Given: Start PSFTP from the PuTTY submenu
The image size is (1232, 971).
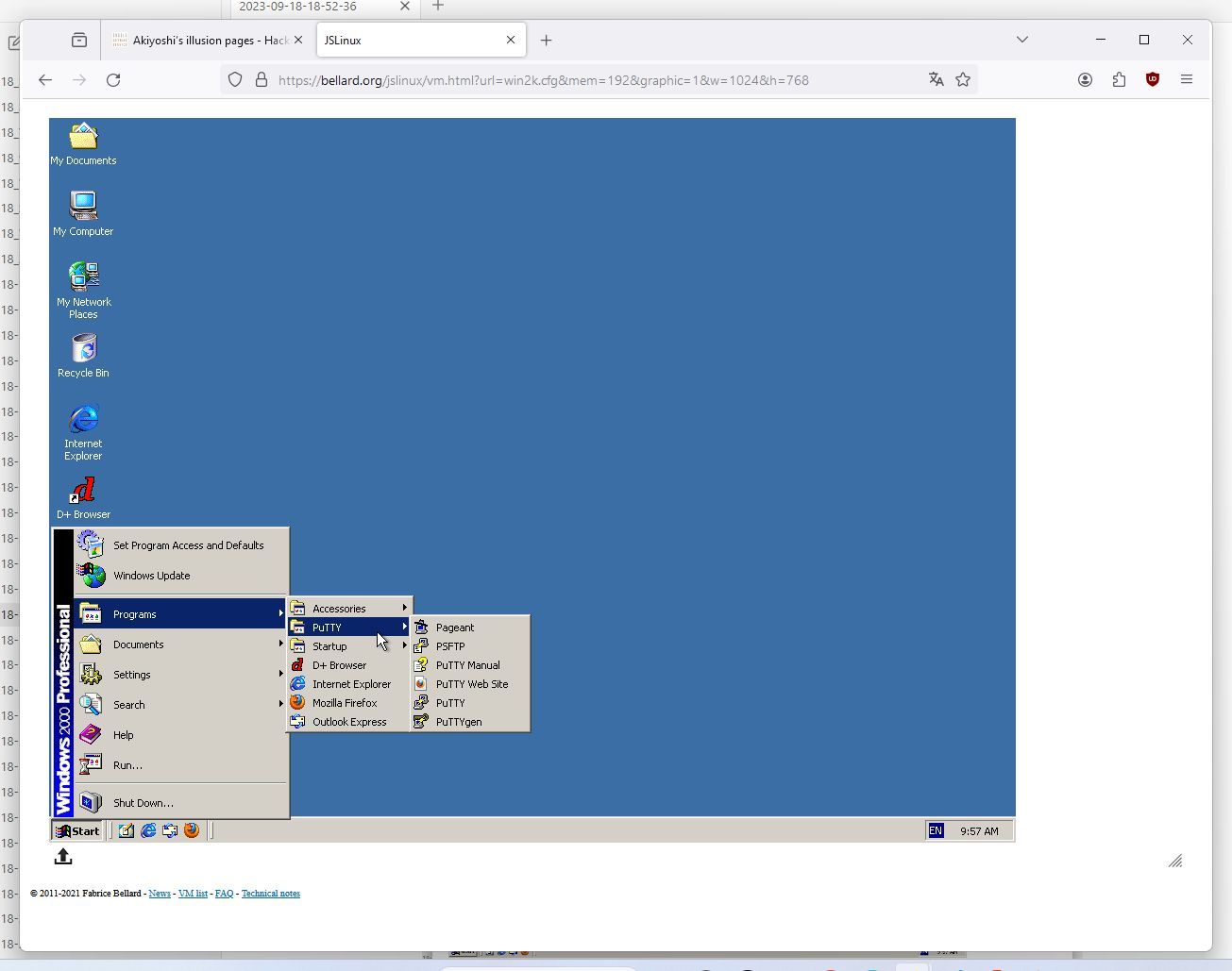Looking at the screenshot, I should tap(470, 646).
